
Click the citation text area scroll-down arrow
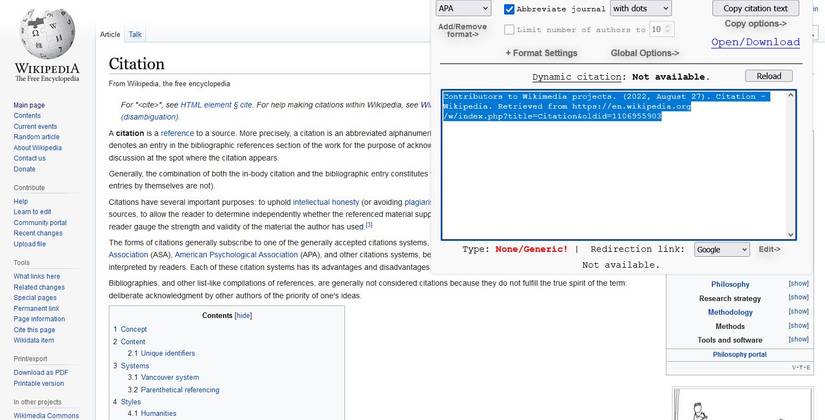click(x=791, y=235)
